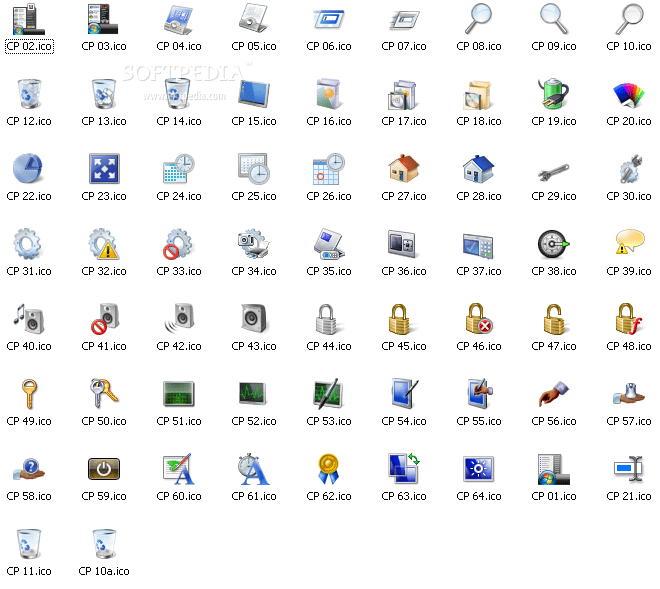Screen dimensions: 660x589
Task: Click the file name CP 10.ico
Action: [x=629, y=46]
